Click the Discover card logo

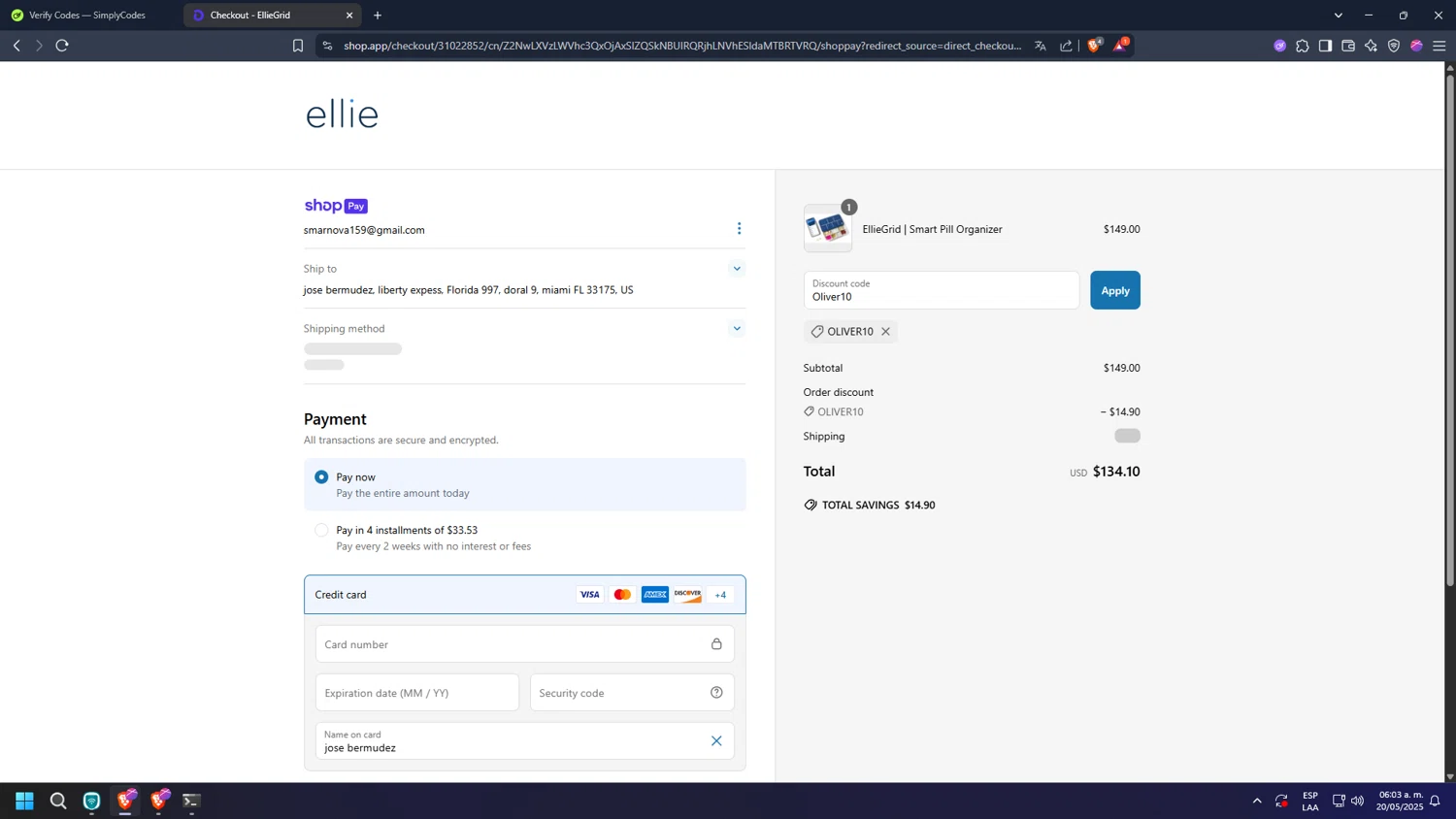click(x=687, y=595)
